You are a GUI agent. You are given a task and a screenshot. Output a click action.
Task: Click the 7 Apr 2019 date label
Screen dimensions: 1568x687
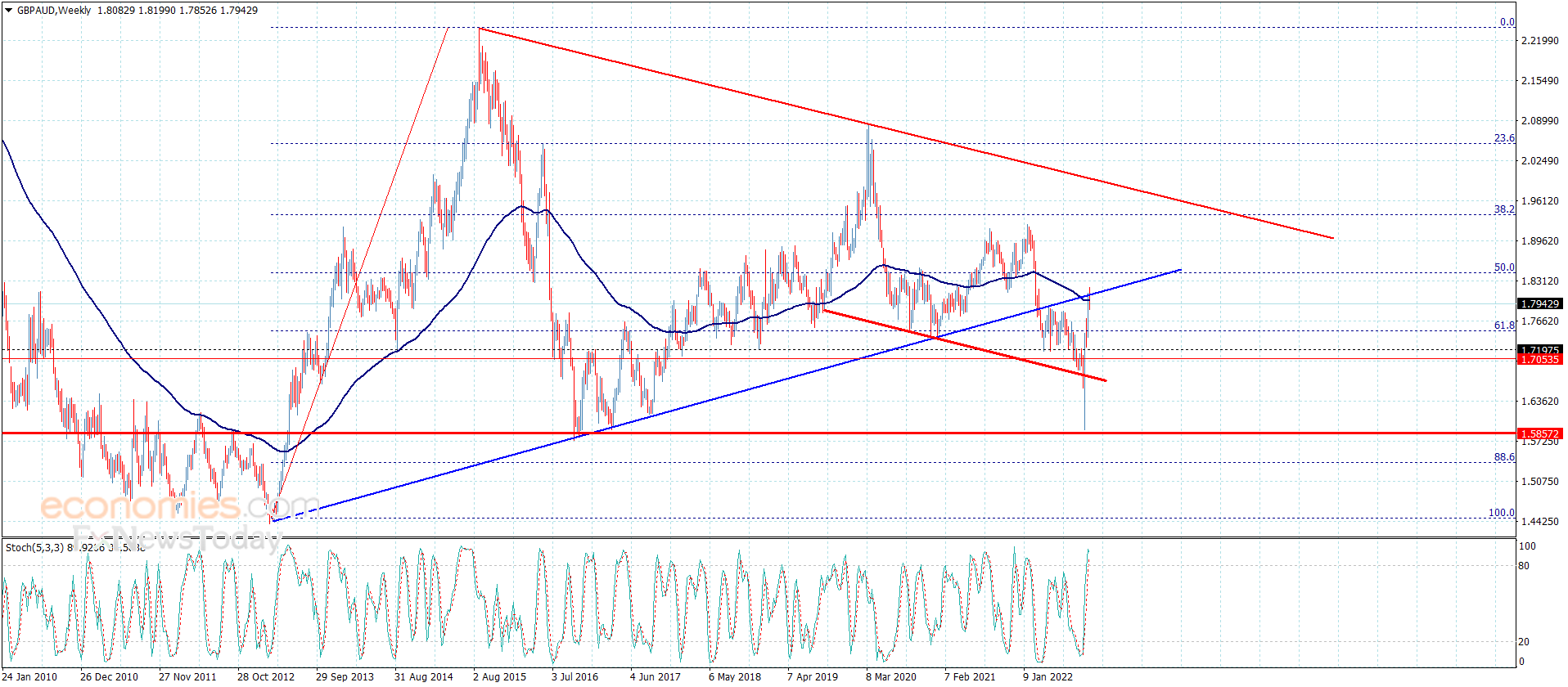click(x=813, y=676)
